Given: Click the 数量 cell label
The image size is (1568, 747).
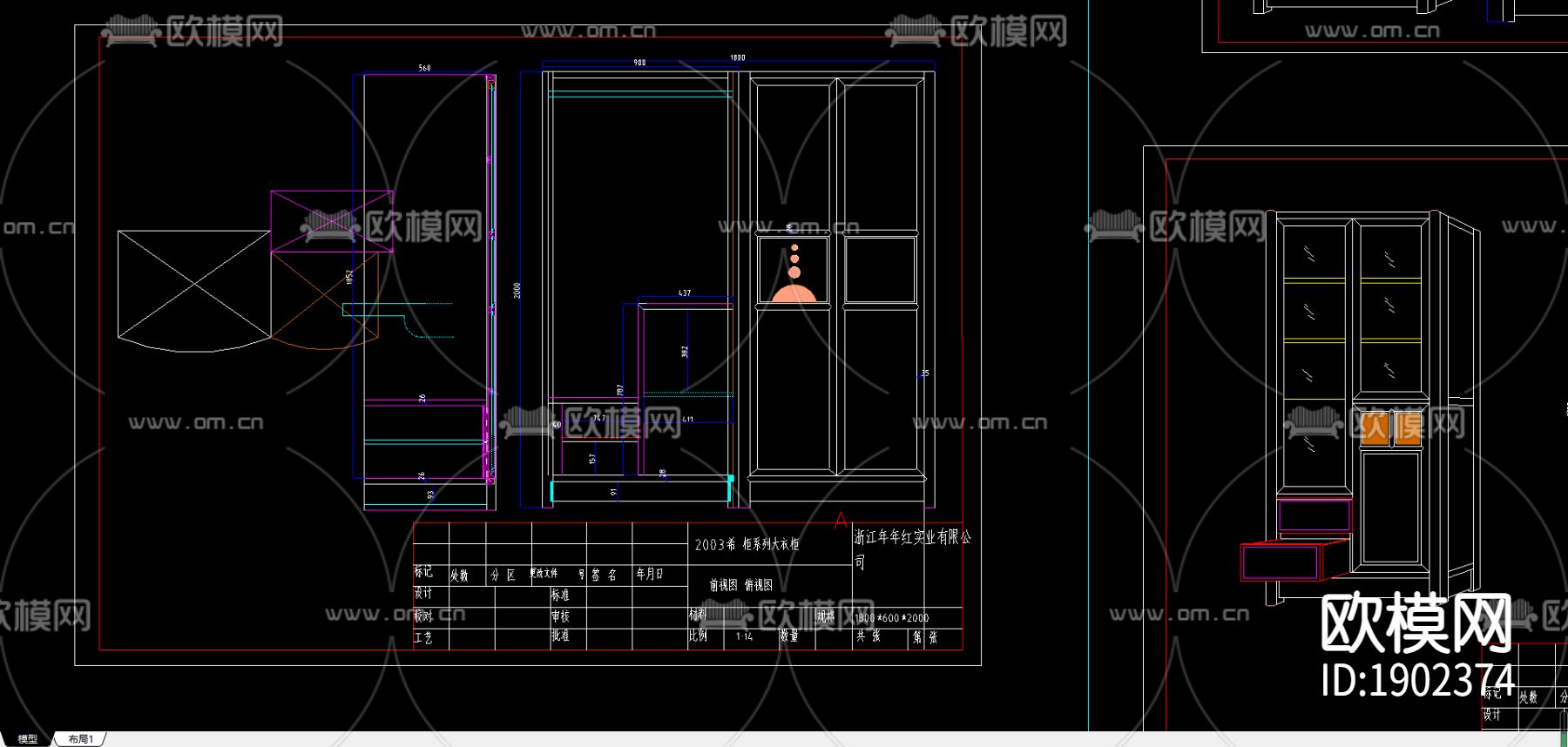Looking at the screenshot, I should [789, 636].
